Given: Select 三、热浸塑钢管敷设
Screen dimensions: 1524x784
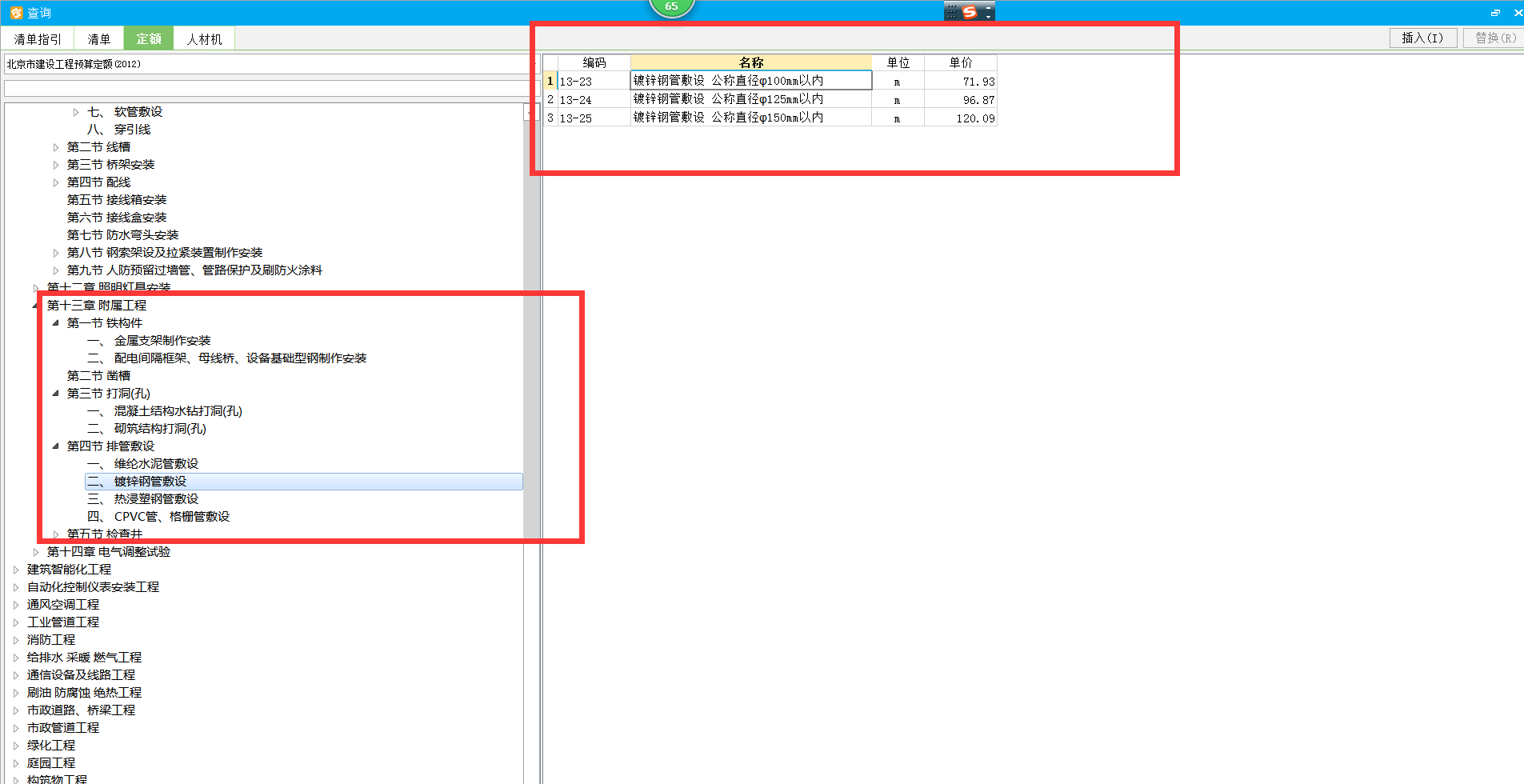Looking at the screenshot, I should tap(142, 499).
